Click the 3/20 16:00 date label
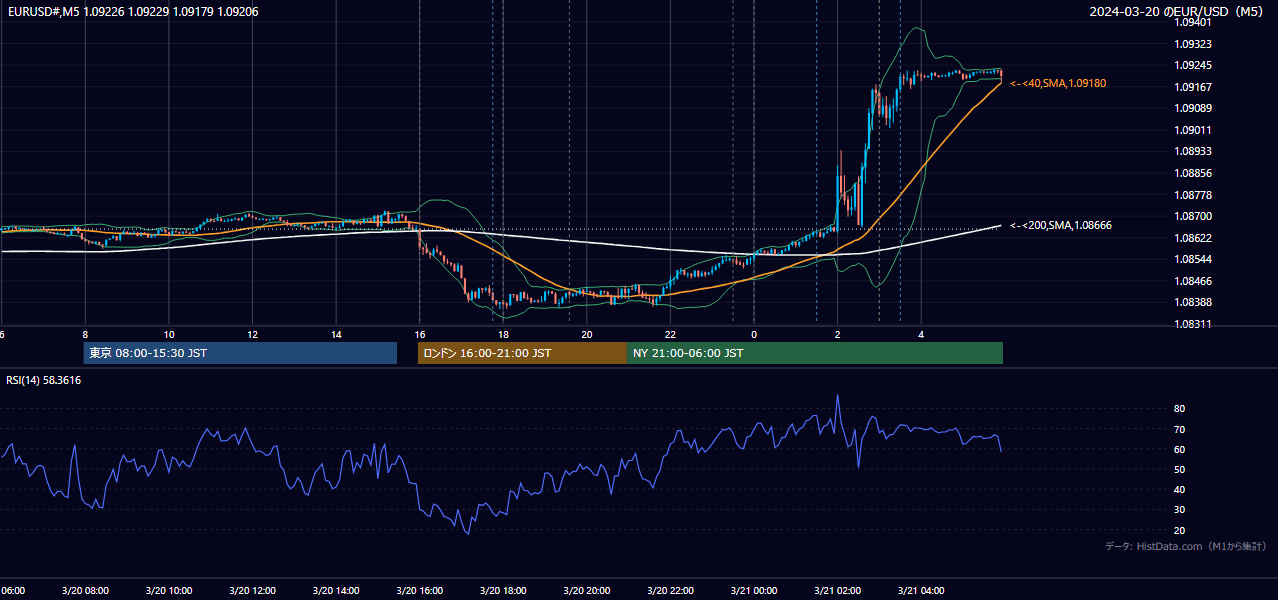 pos(419,590)
